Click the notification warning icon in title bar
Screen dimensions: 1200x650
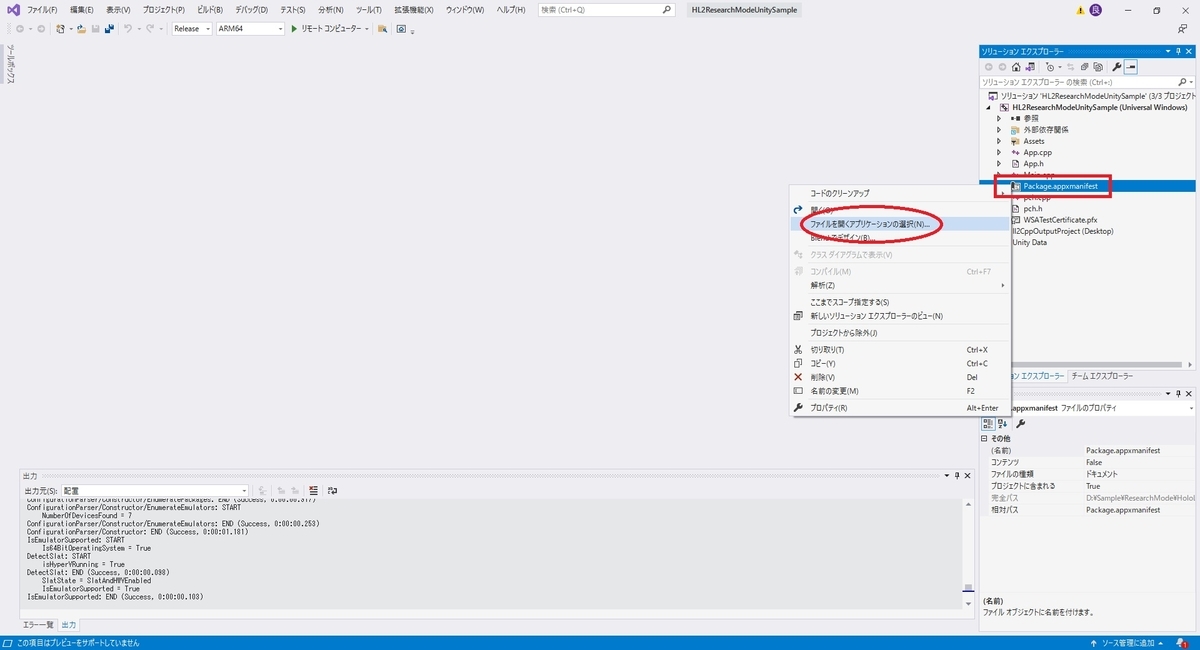[x=1081, y=10]
